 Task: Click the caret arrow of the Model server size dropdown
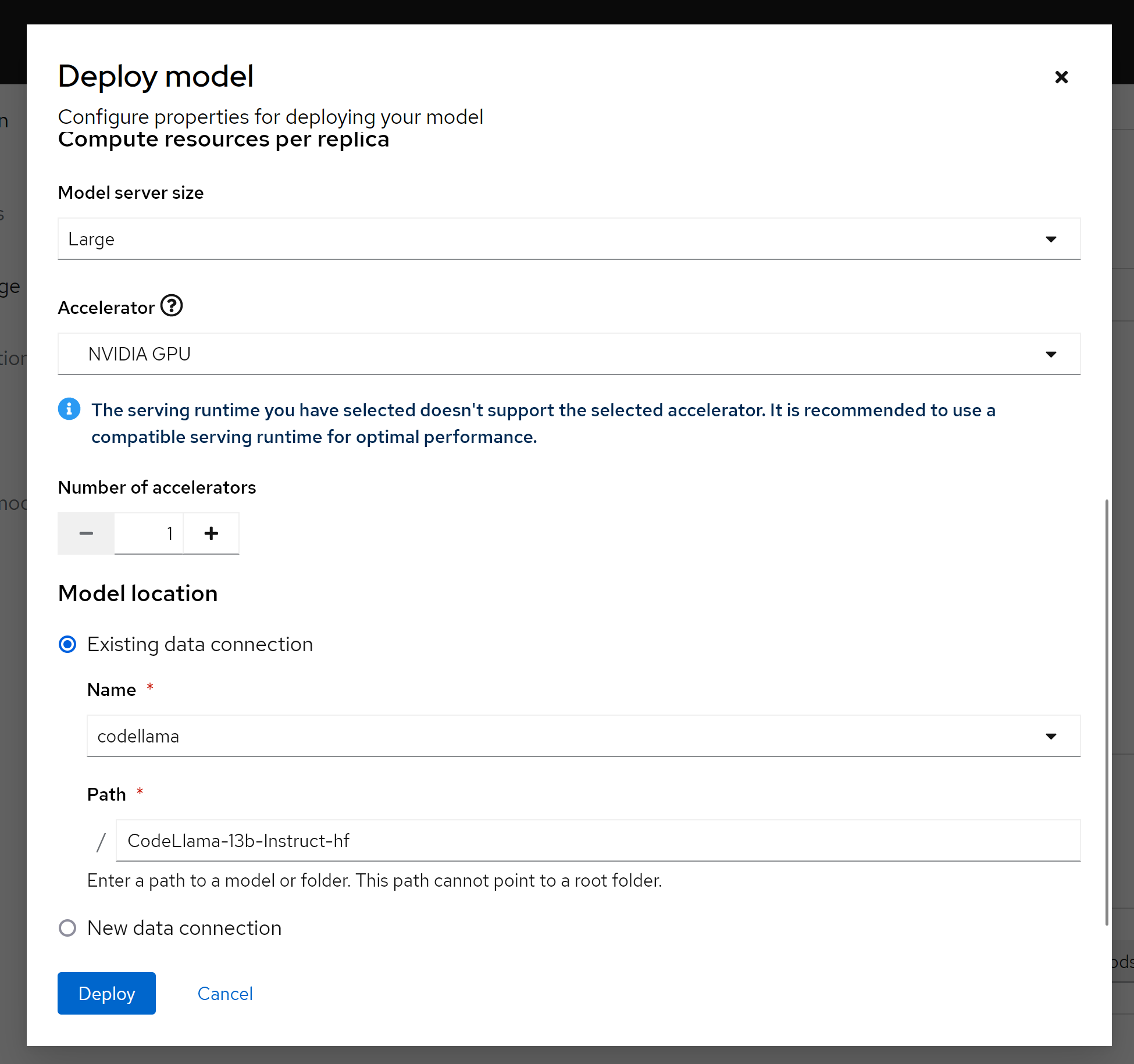coord(1050,239)
